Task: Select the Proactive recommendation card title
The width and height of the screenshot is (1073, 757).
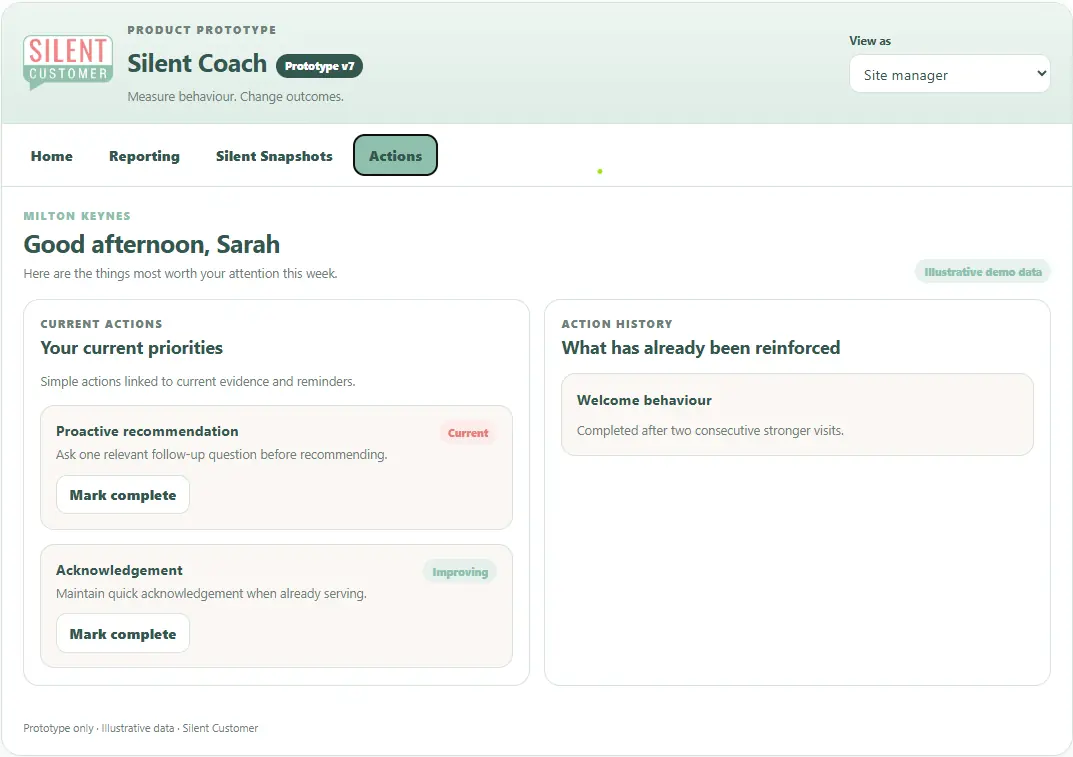Action: (147, 431)
